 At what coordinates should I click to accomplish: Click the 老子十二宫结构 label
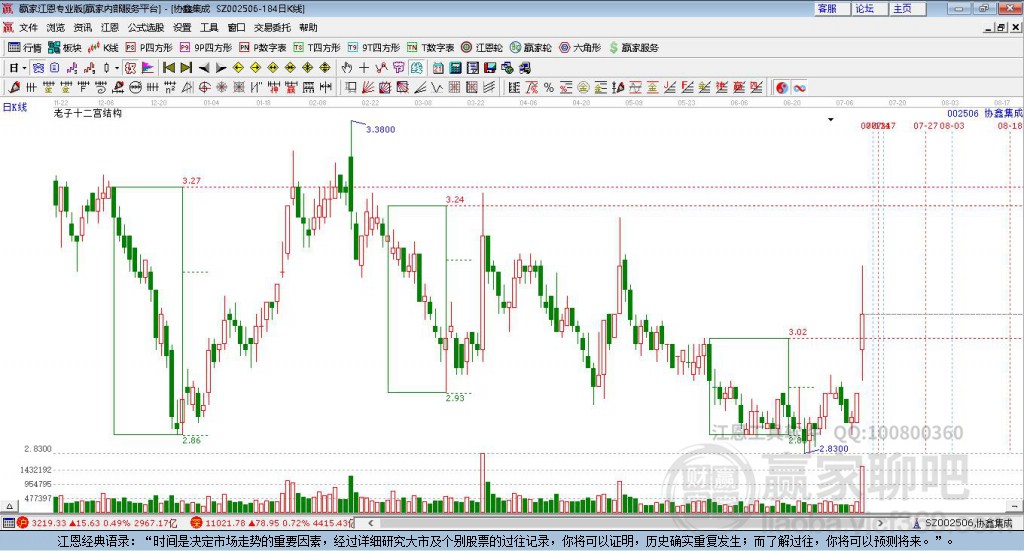(x=88, y=113)
